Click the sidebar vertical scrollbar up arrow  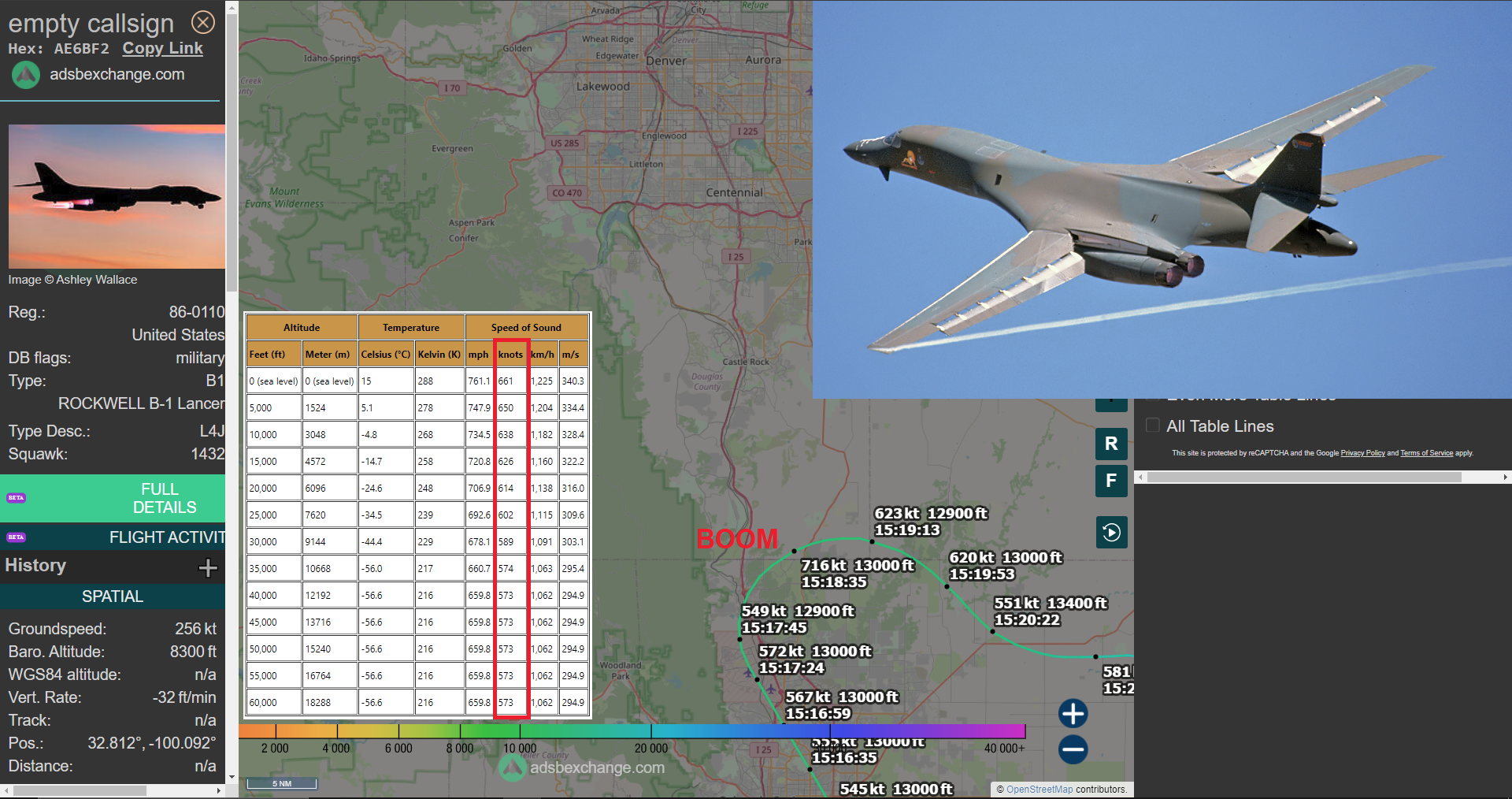point(232,6)
